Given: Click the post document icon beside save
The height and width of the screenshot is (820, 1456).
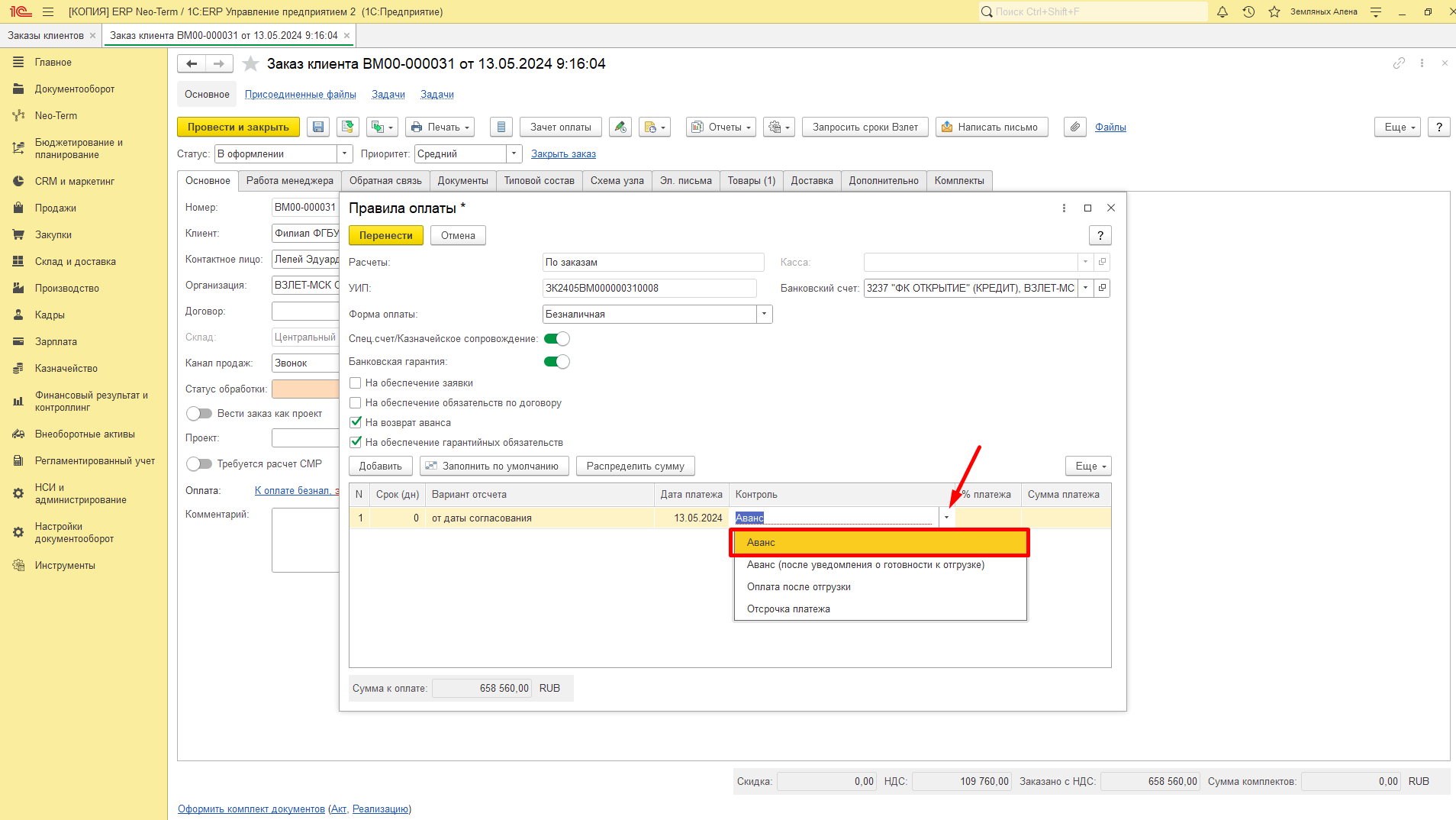Looking at the screenshot, I should tap(348, 128).
